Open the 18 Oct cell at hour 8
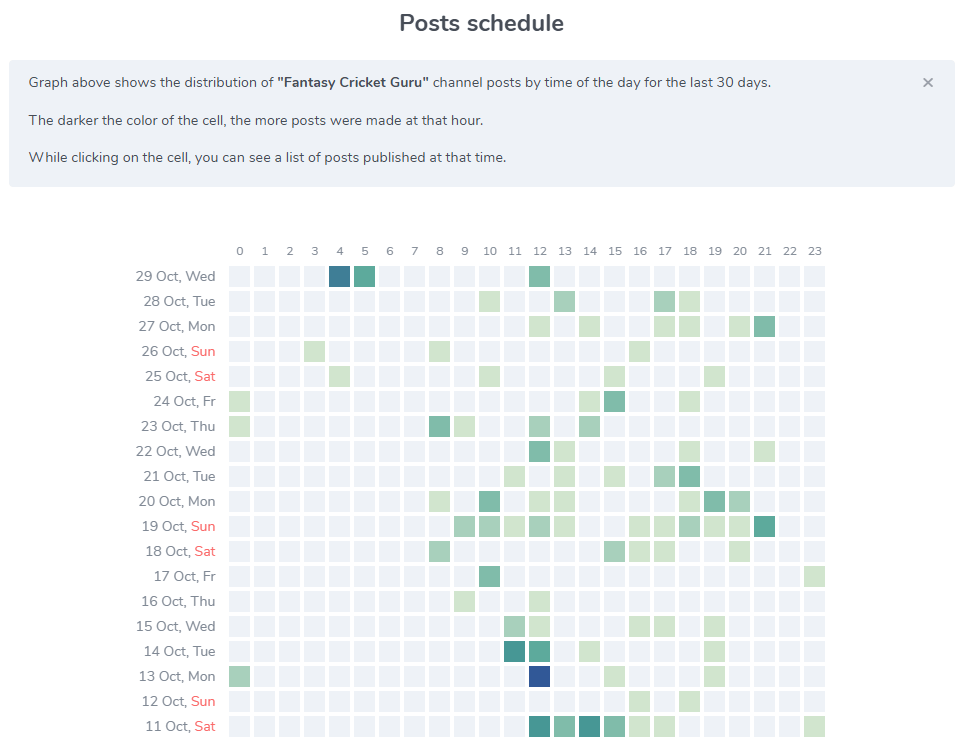 tap(440, 552)
